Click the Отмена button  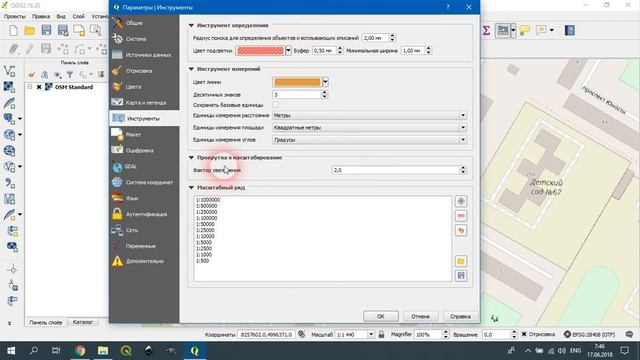(x=420, y=316)
